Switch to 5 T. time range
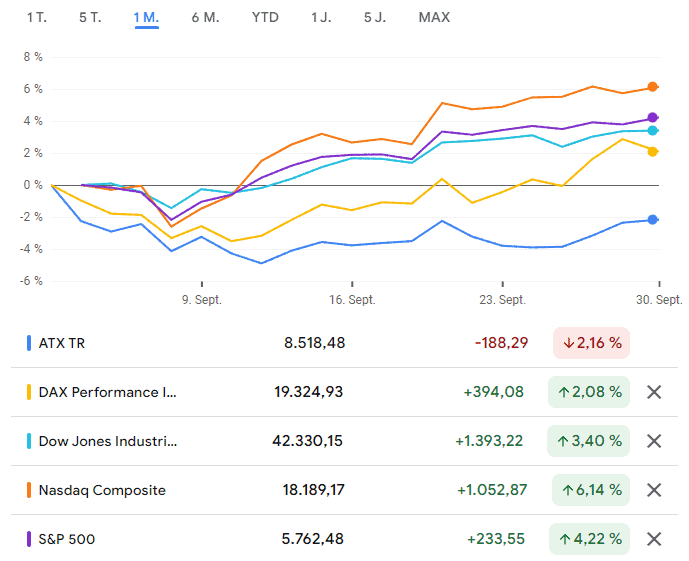689x561 pixels. pos(90,18)
